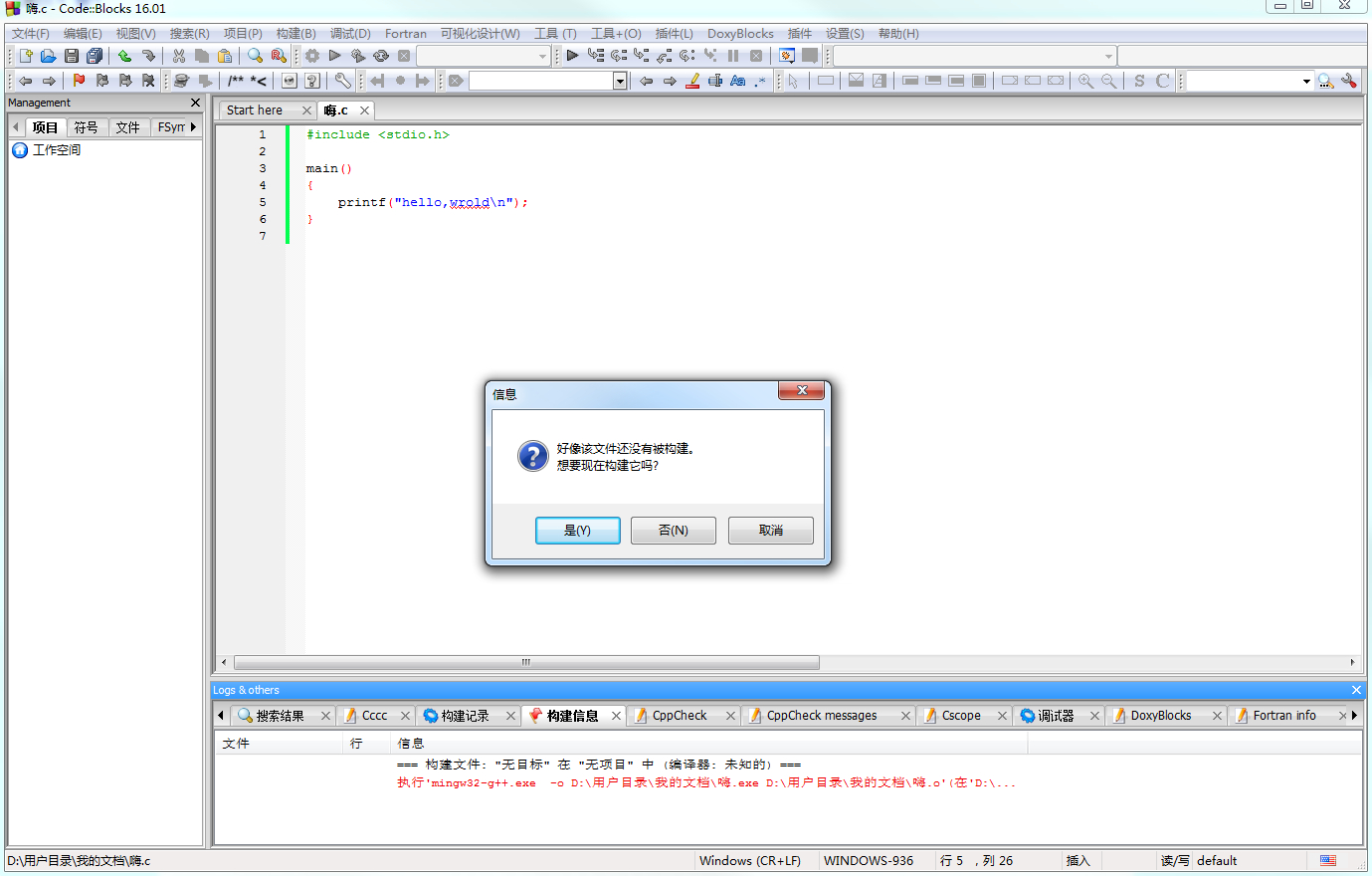This screenshot has height=876, width=1372.
Task: Click the Redo arrow icon
Action: pyautogui.click(x=148, y=56)
